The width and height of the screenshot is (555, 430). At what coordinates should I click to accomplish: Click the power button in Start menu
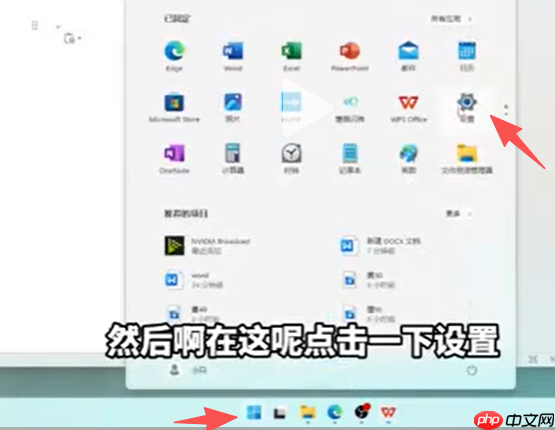point(471,370)
